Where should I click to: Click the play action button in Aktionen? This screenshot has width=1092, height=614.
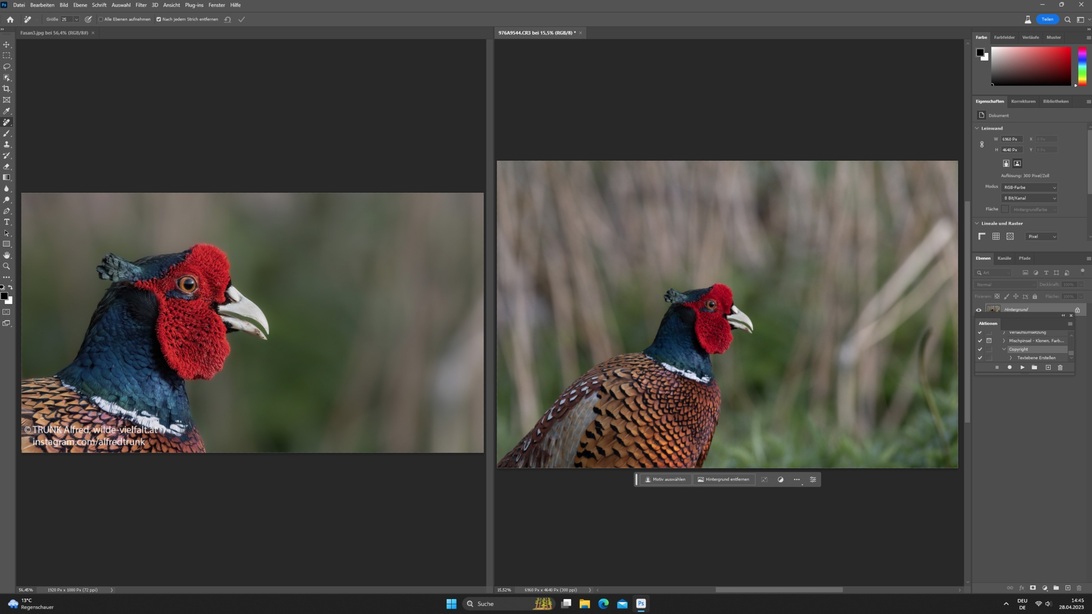click(x=1022, y=368)
